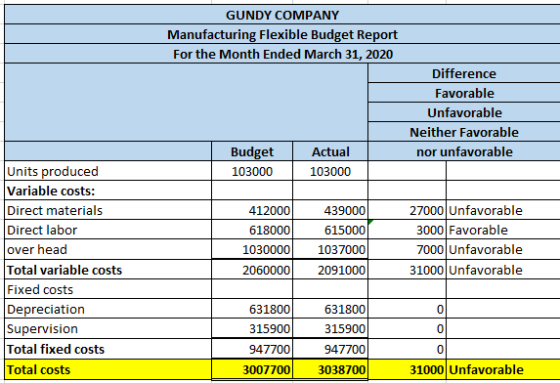Select the Favorable header cell

[464, 93]
